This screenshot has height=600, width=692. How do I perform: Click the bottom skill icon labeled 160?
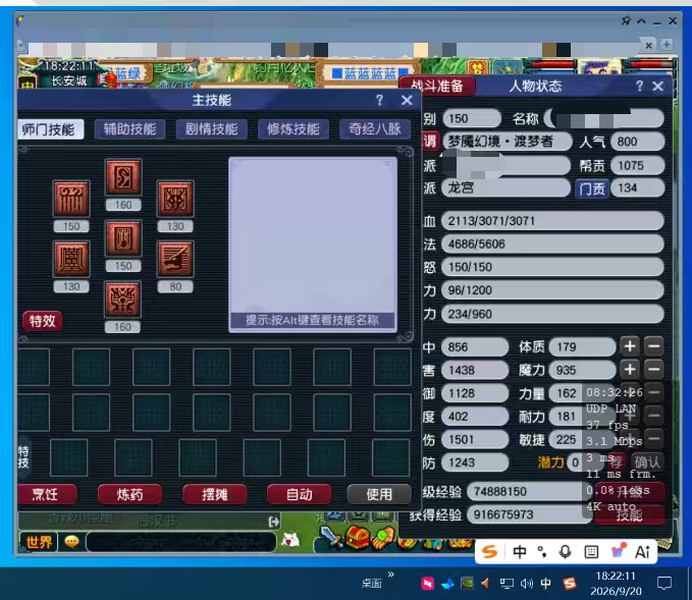(x=123, y=299)
